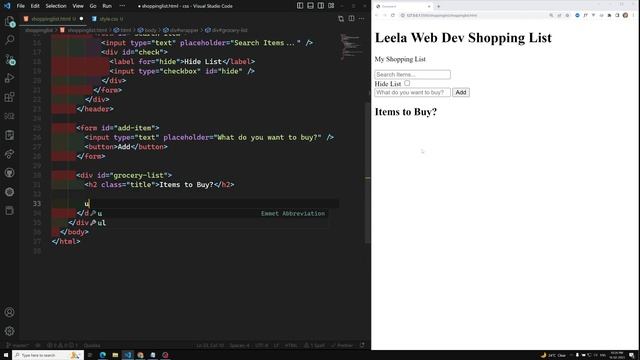This screenshot has width=640, height=360.
Task: Open Source Control view in activity bar
Action: pyautogui.click(x=9, y=59)
